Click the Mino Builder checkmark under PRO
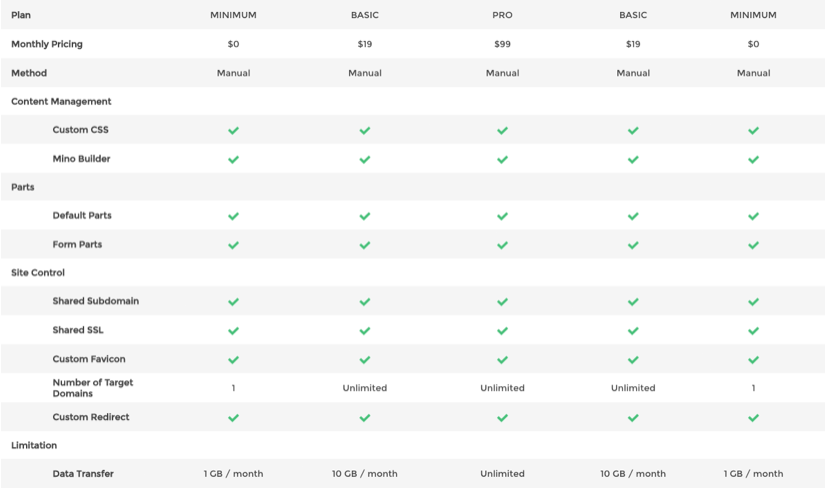This screenshot has height=489, width=827. tap(502, 159)
